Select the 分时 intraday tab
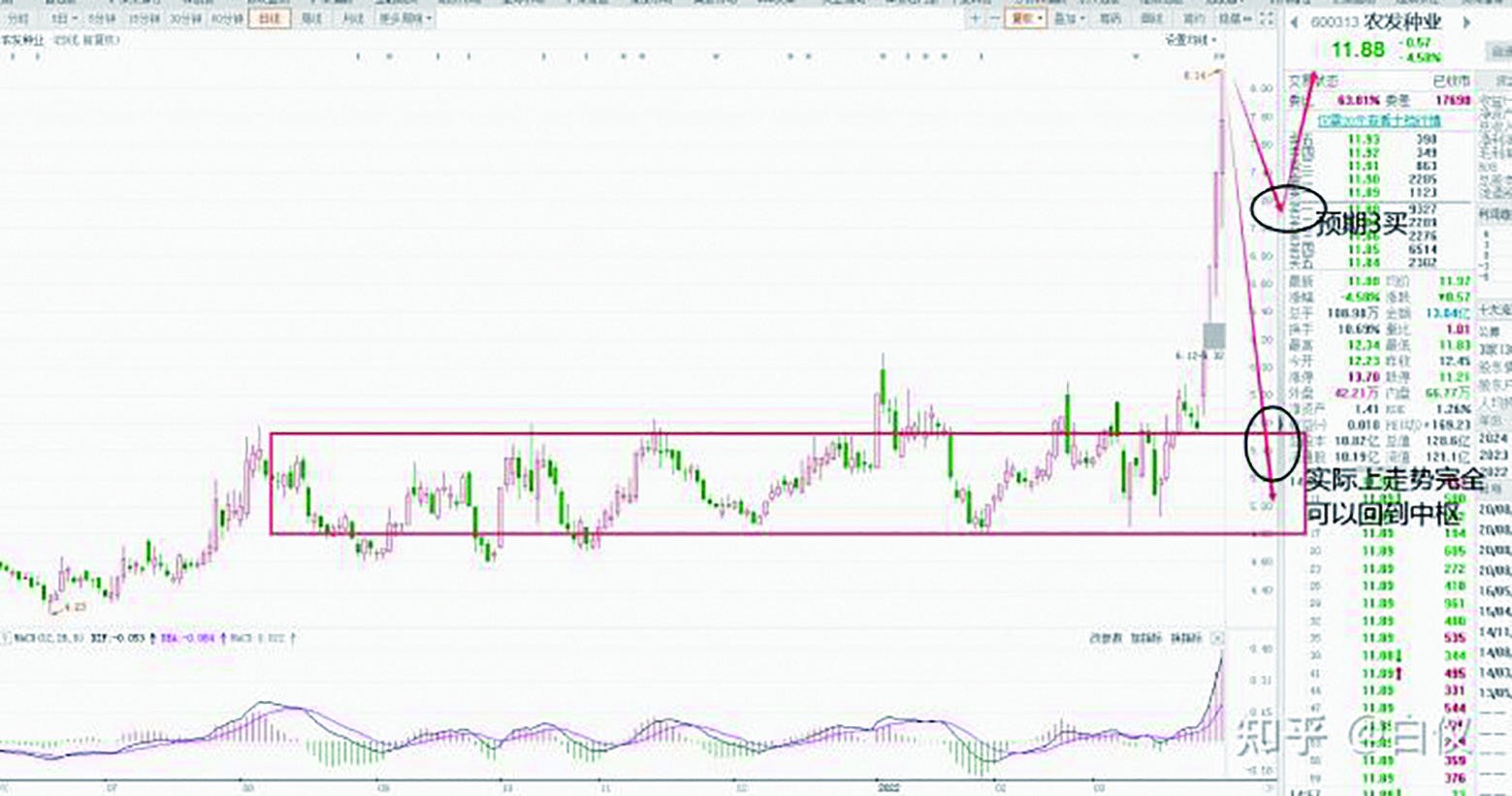The height and width of the screenshot is (796, 1512). coord(19,18)
